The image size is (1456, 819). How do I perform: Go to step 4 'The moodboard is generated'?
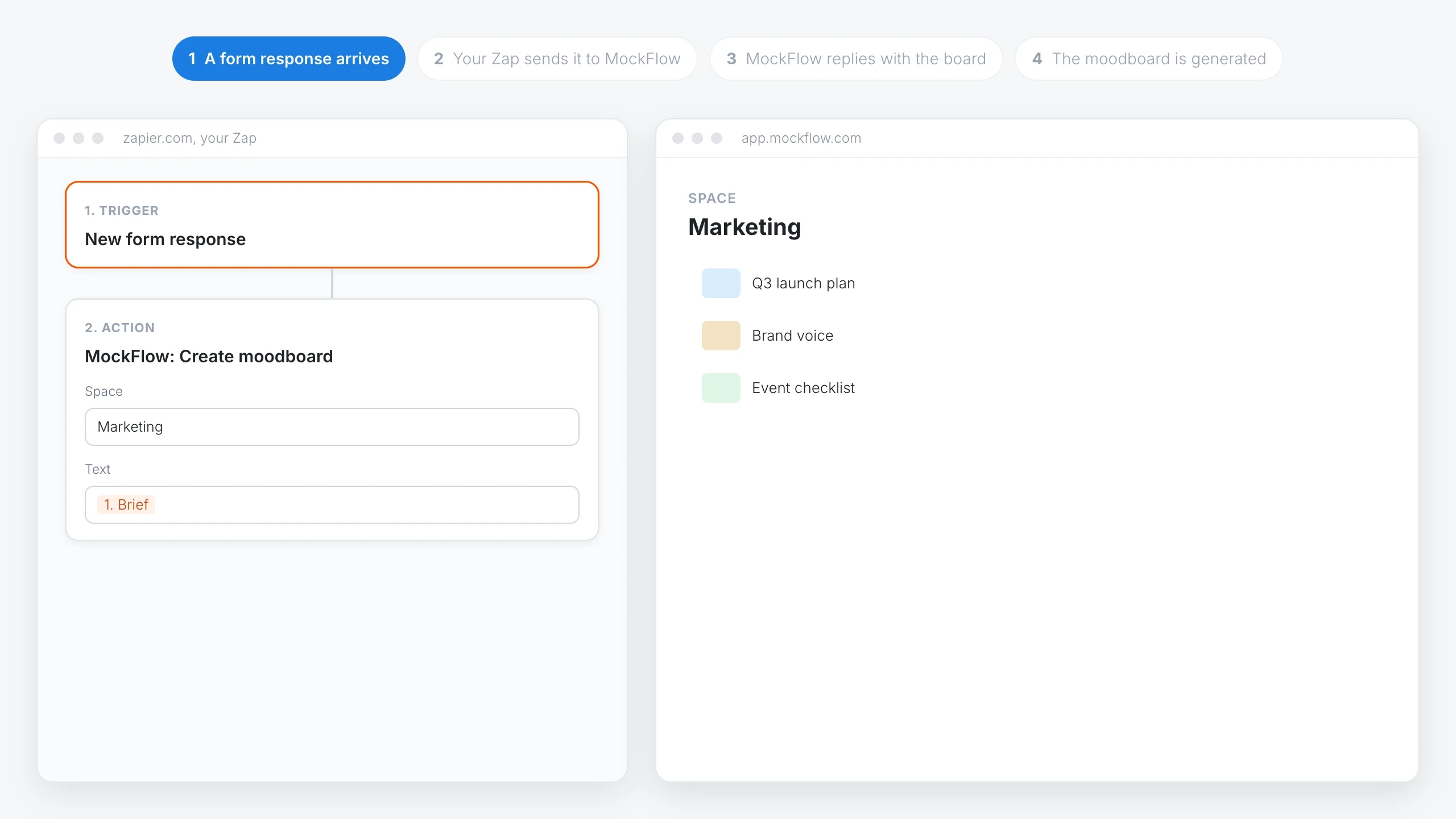pos(1149,59)
